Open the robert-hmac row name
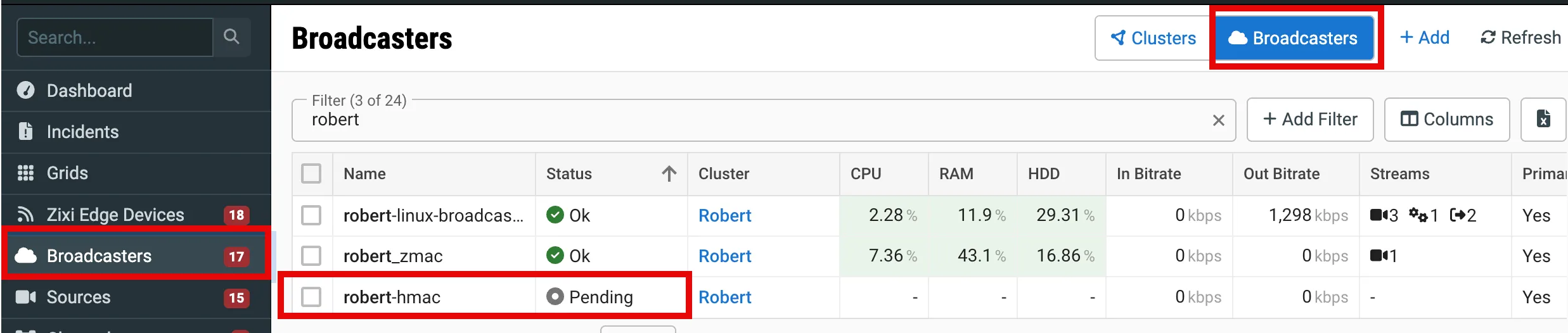Screen dimensions: 1568x333 click(392, 297)
